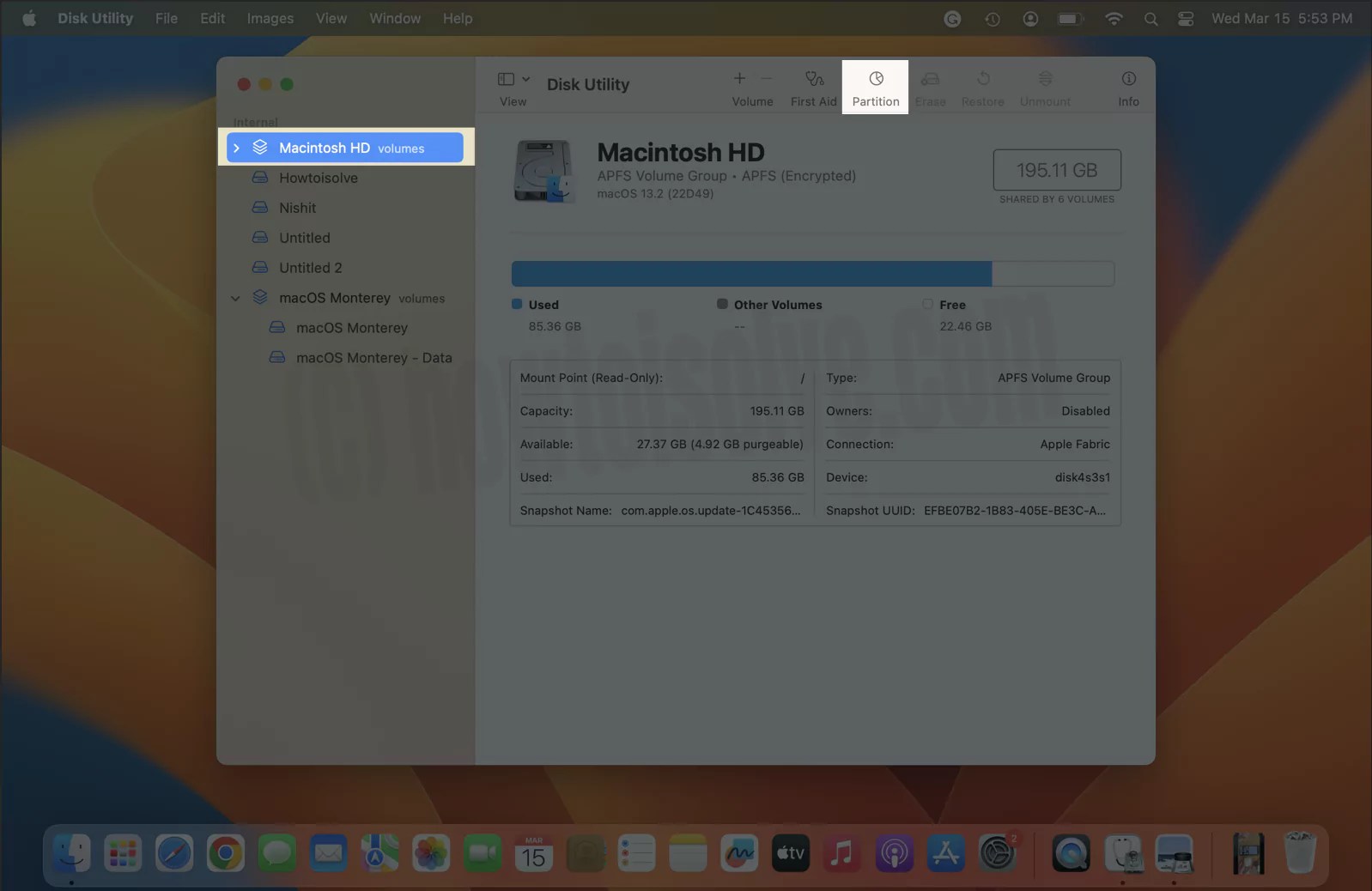Open the Edit menu
This screenshot has width=1372, height=891.
pyautogui.click(x=212, y=18)
